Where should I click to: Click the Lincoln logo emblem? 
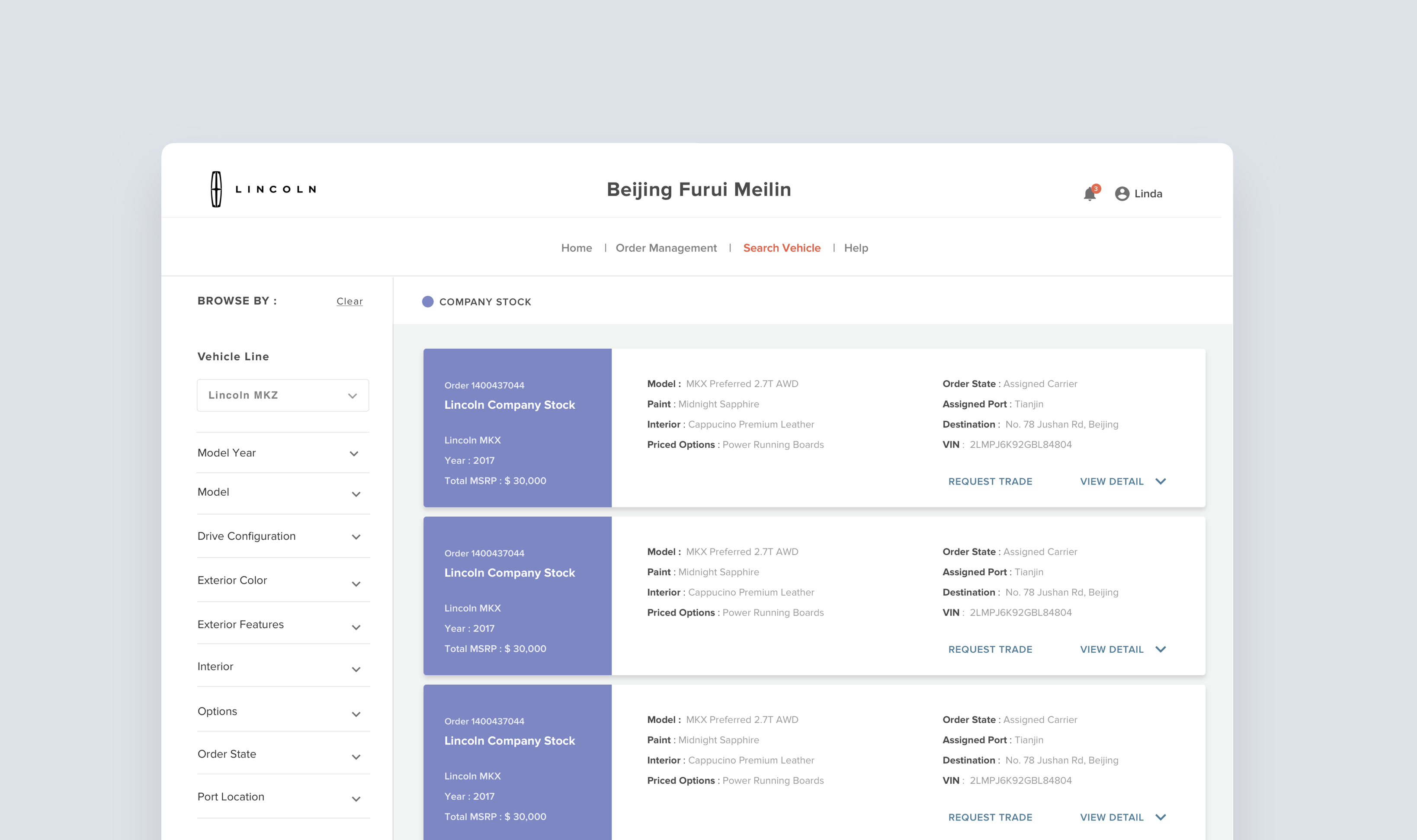pyautogui.click(x=216, y=189)
